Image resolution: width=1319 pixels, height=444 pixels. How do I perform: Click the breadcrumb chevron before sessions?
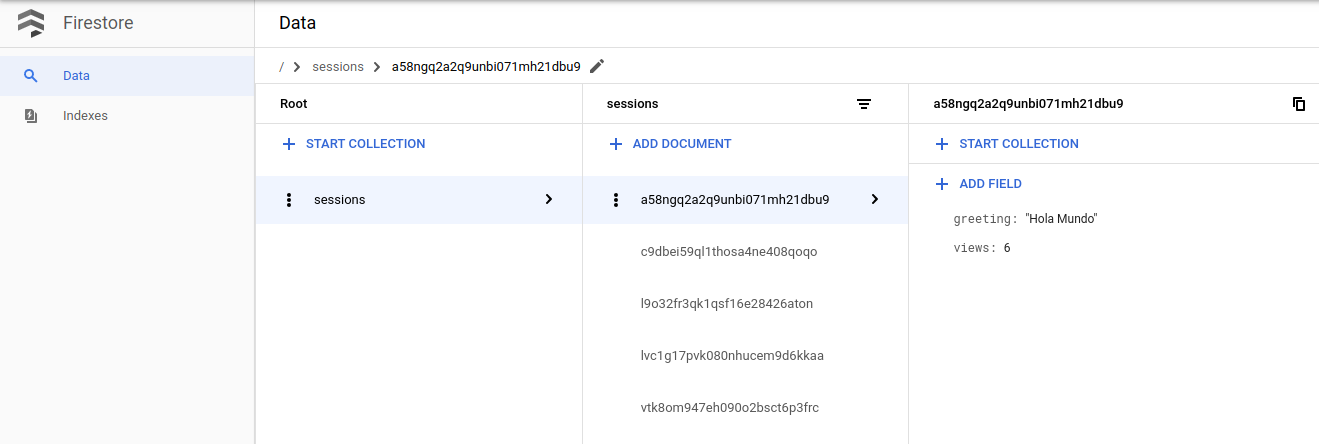[297, 67]
